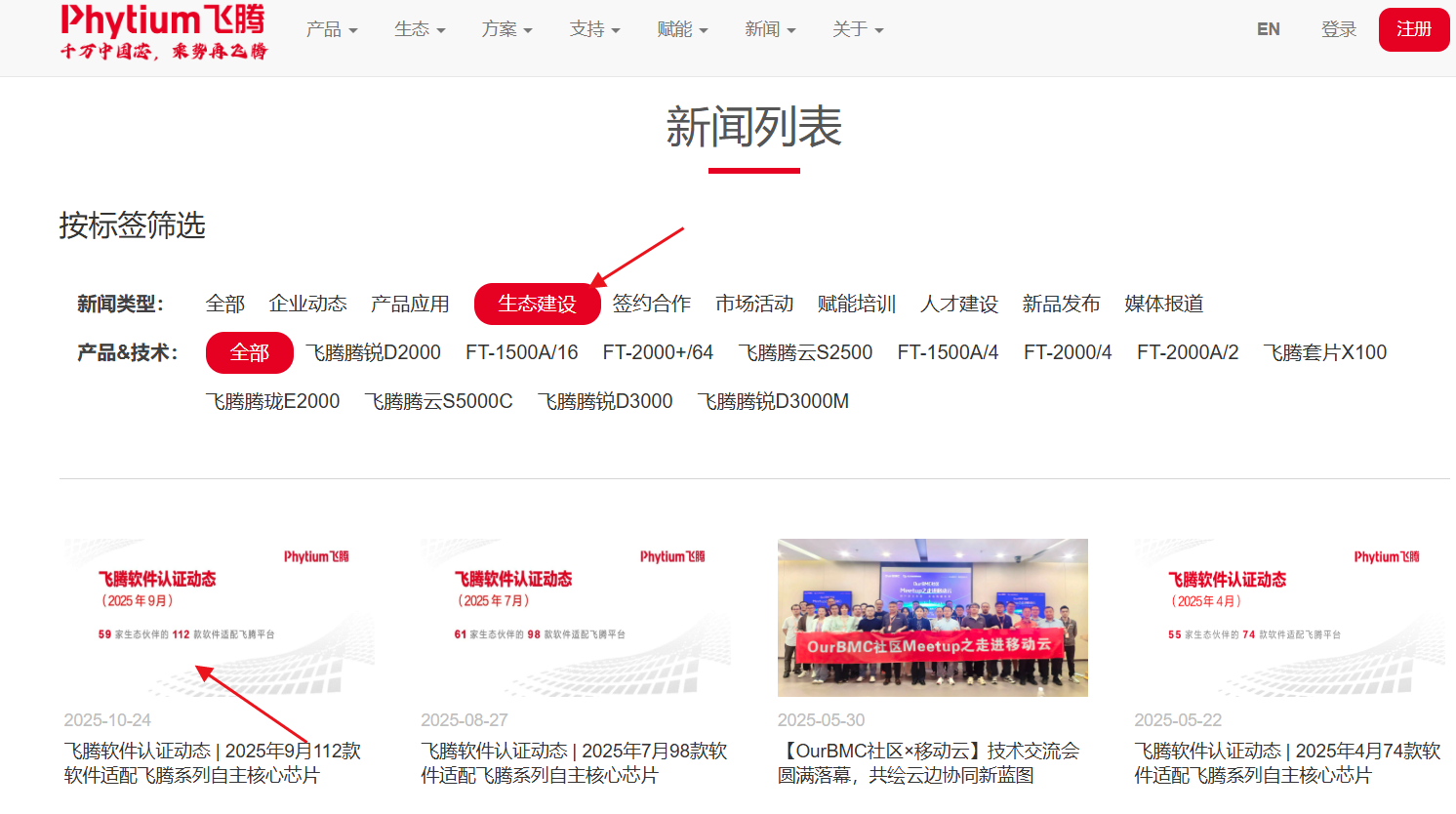Image resolution: width=1456 pixels, height=814 pixels.
Task: Filter by FT-2000A/2 product
Action: tap(1188, 352)
